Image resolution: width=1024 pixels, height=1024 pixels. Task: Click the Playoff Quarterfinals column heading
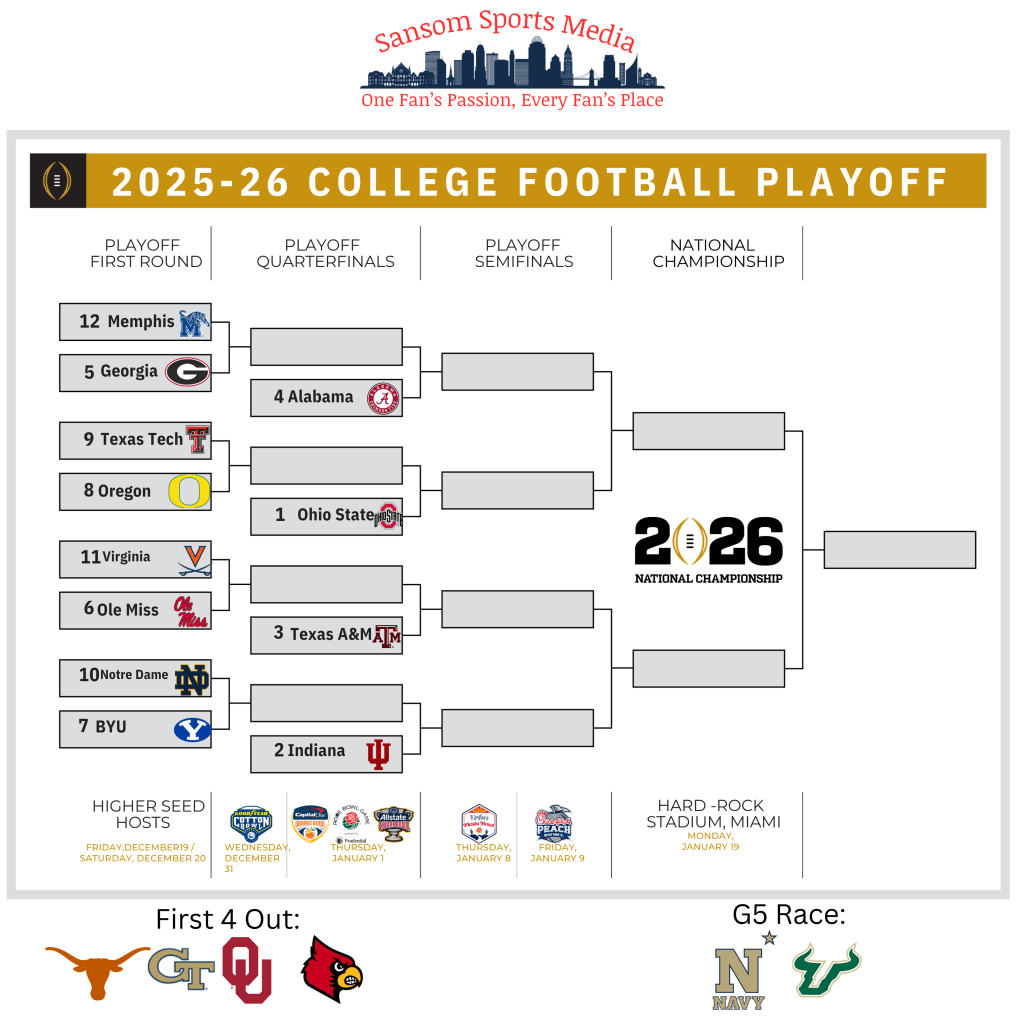pos(325,253)
